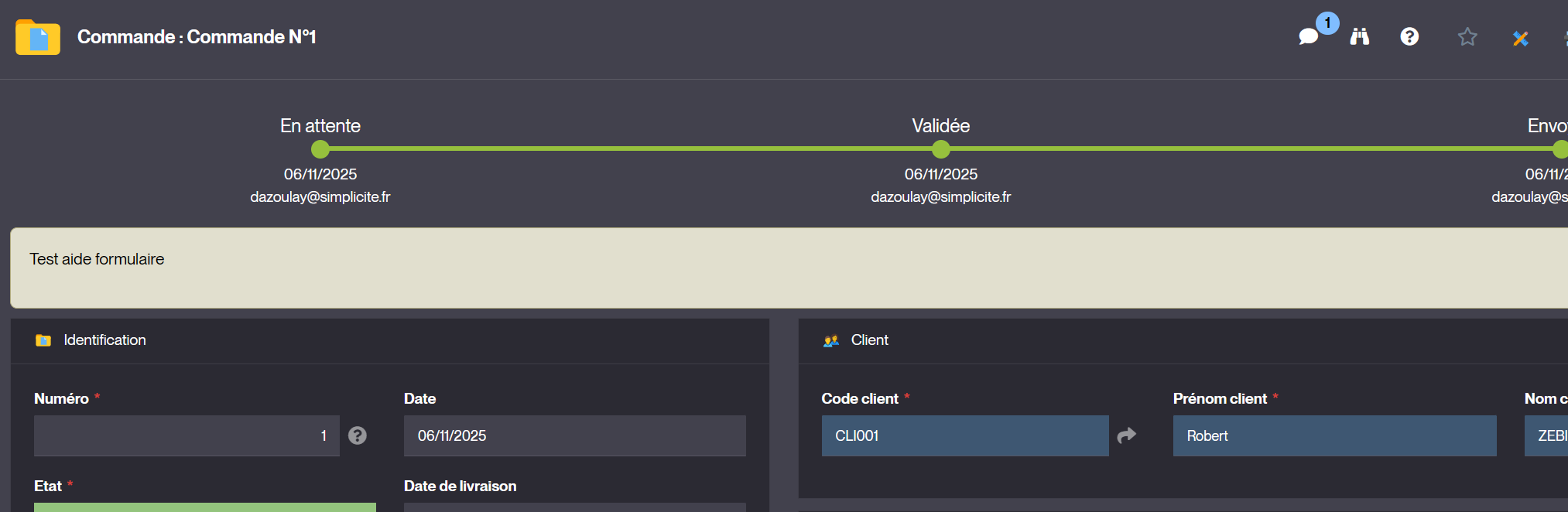Open help via header question mark icon
The width and height of the screenshot is (1568, 512).
pos(1409,36)
